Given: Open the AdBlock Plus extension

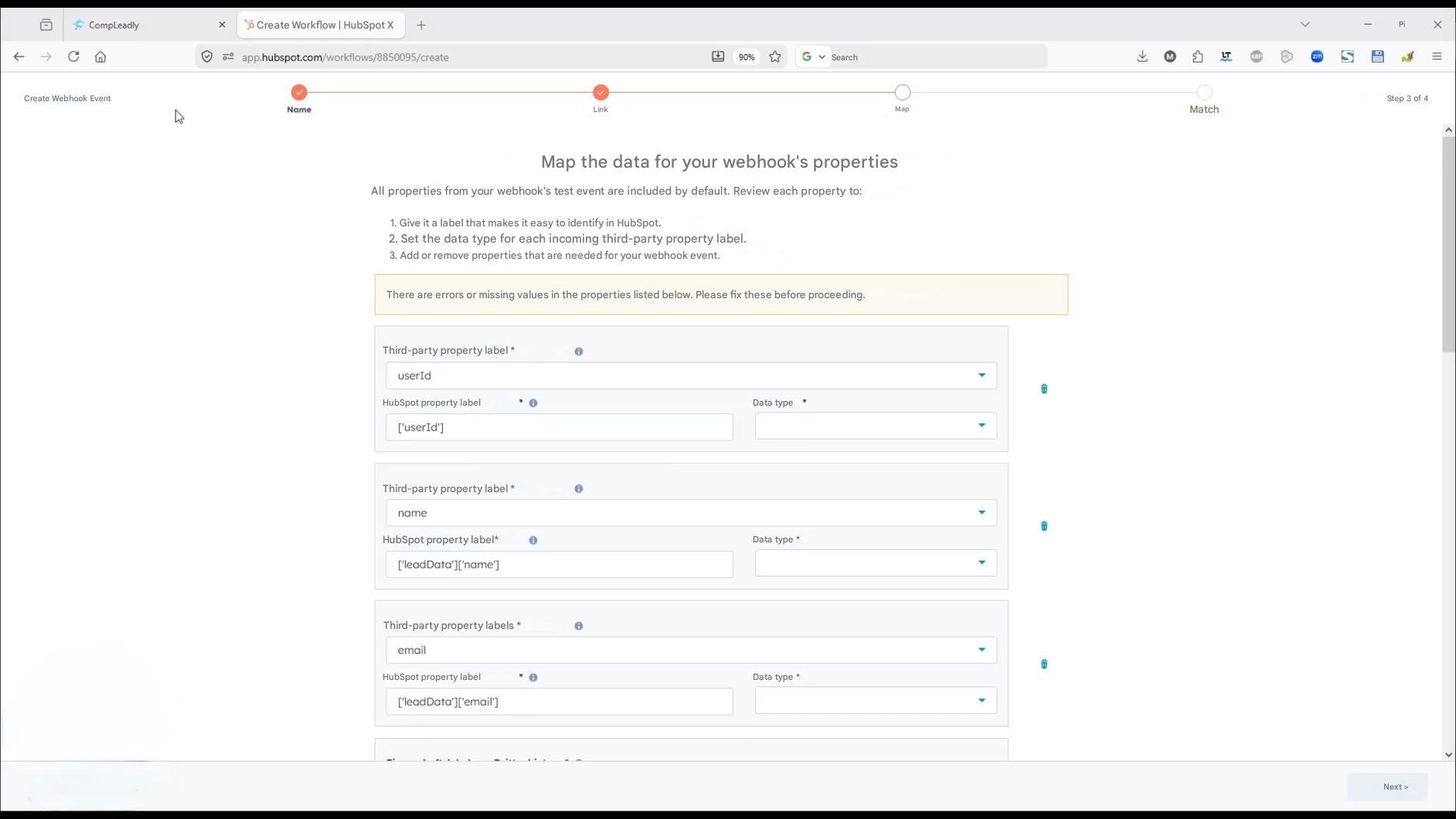Looking at the screenshot, I should point(1256,56).
